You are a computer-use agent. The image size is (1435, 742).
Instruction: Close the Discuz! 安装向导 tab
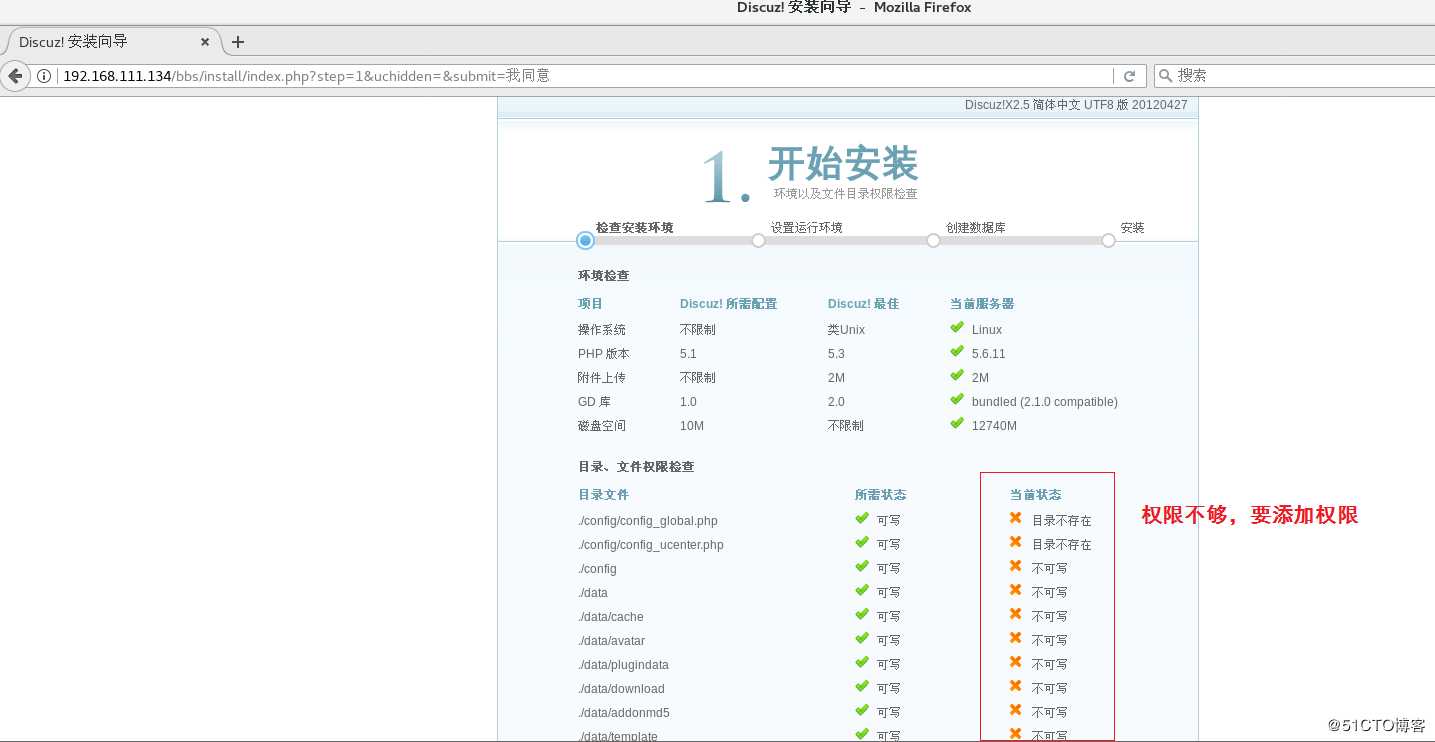205,42
